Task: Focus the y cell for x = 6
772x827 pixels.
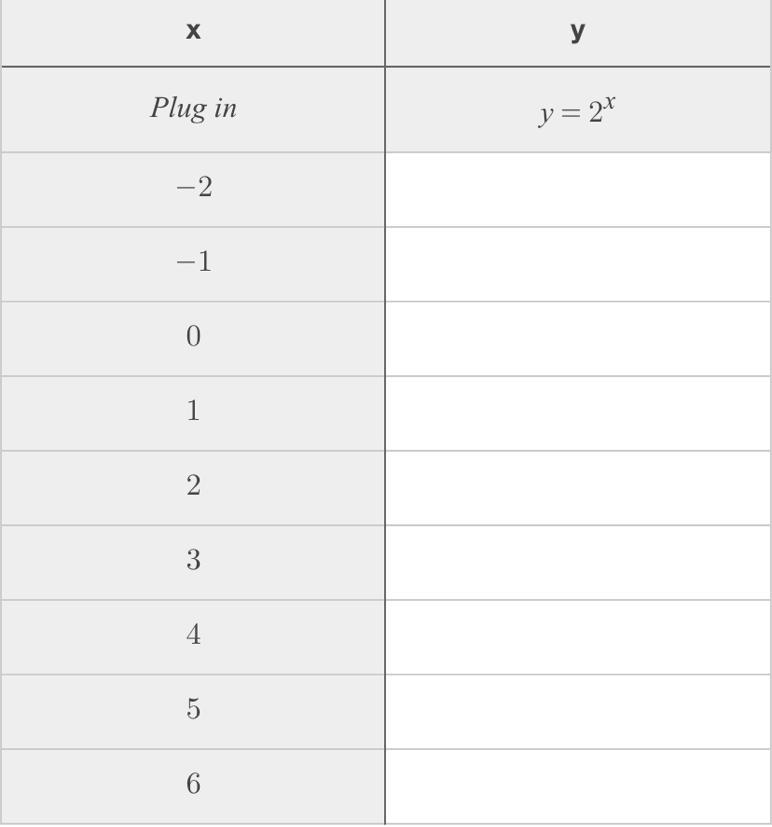Action: [x=577, y=786]
